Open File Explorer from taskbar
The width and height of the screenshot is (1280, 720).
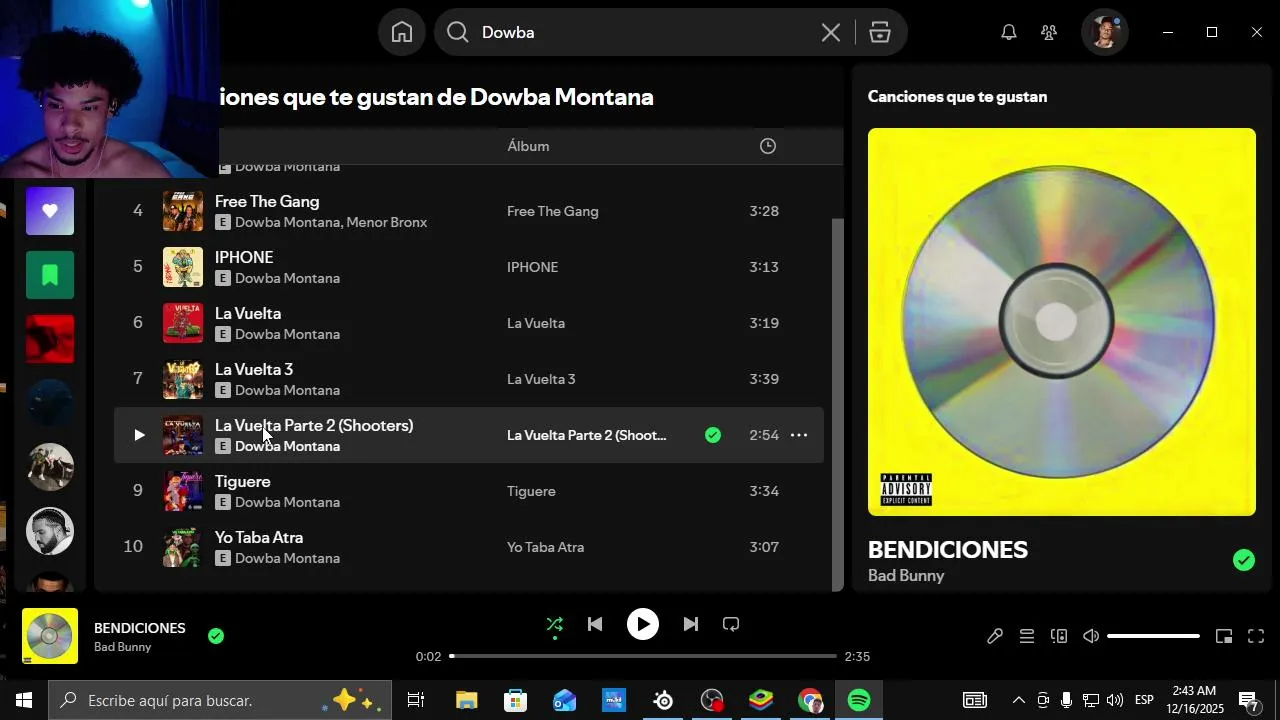(x=467, y=700)
